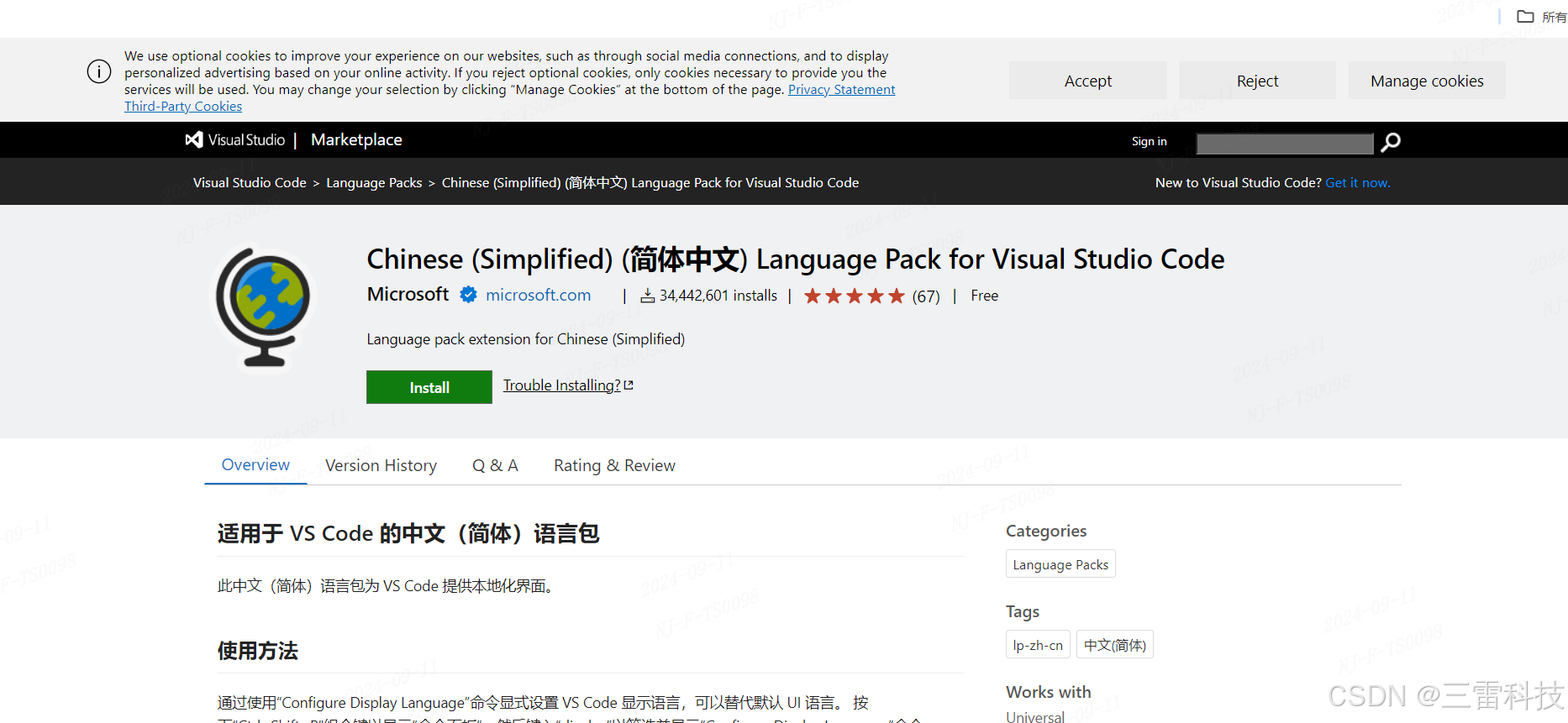Click the lp-zh-cn tag

(x=1038, y=645)
